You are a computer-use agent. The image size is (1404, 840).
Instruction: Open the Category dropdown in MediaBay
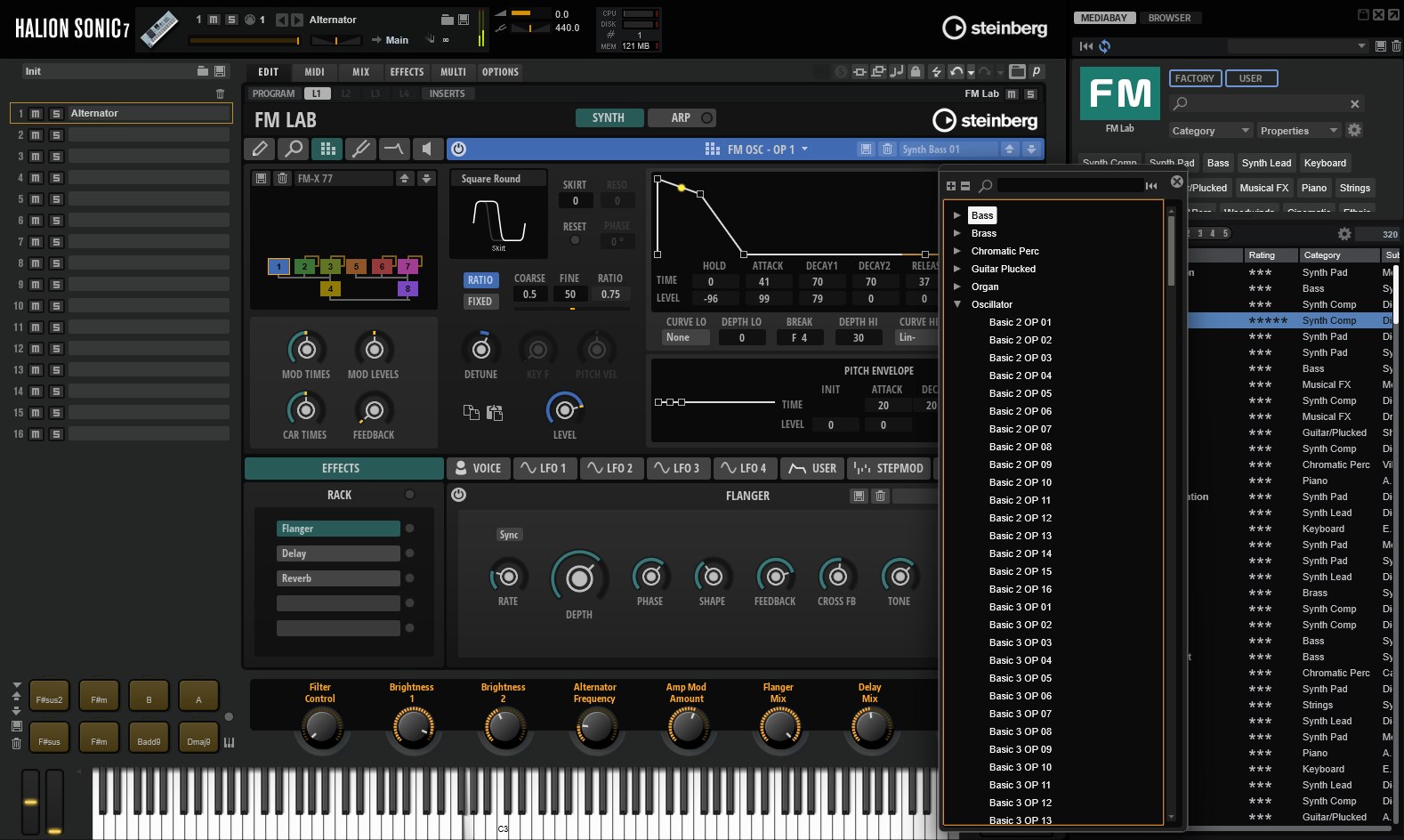(x=1210, y=131)
